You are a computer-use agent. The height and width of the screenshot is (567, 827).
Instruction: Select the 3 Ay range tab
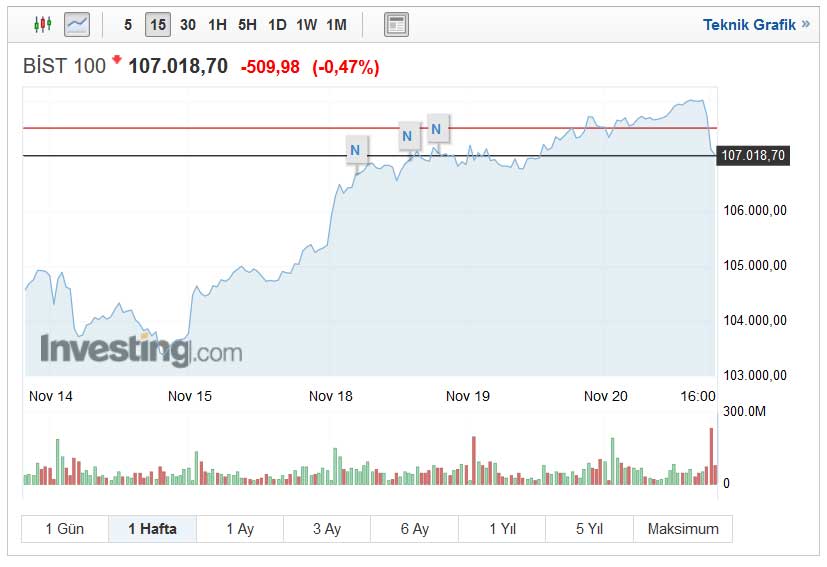[x=327, y=528]
